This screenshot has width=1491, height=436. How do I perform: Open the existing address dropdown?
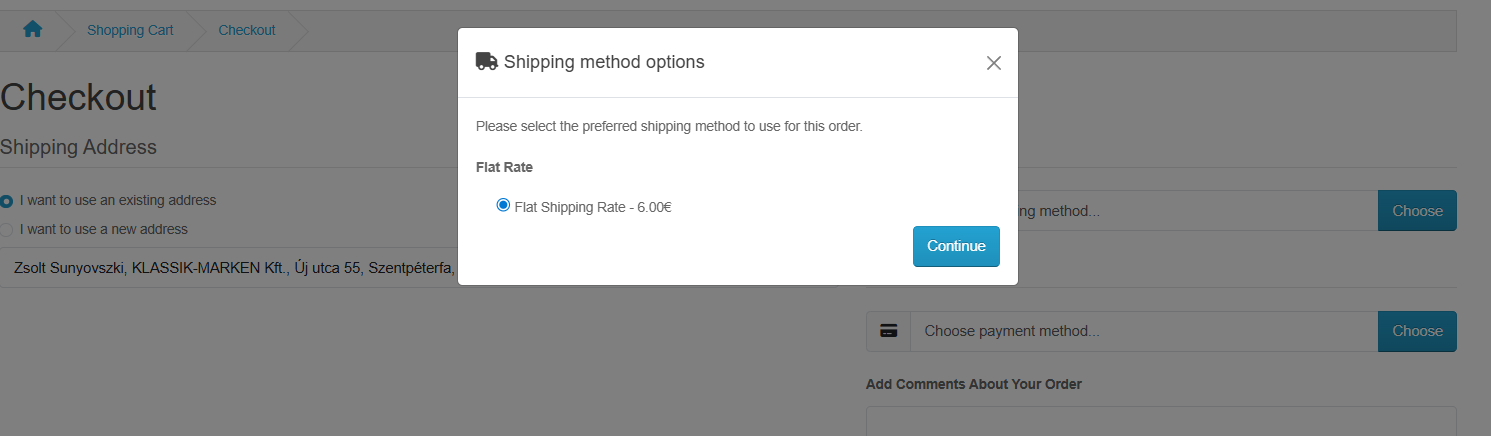tap(230, 268)
